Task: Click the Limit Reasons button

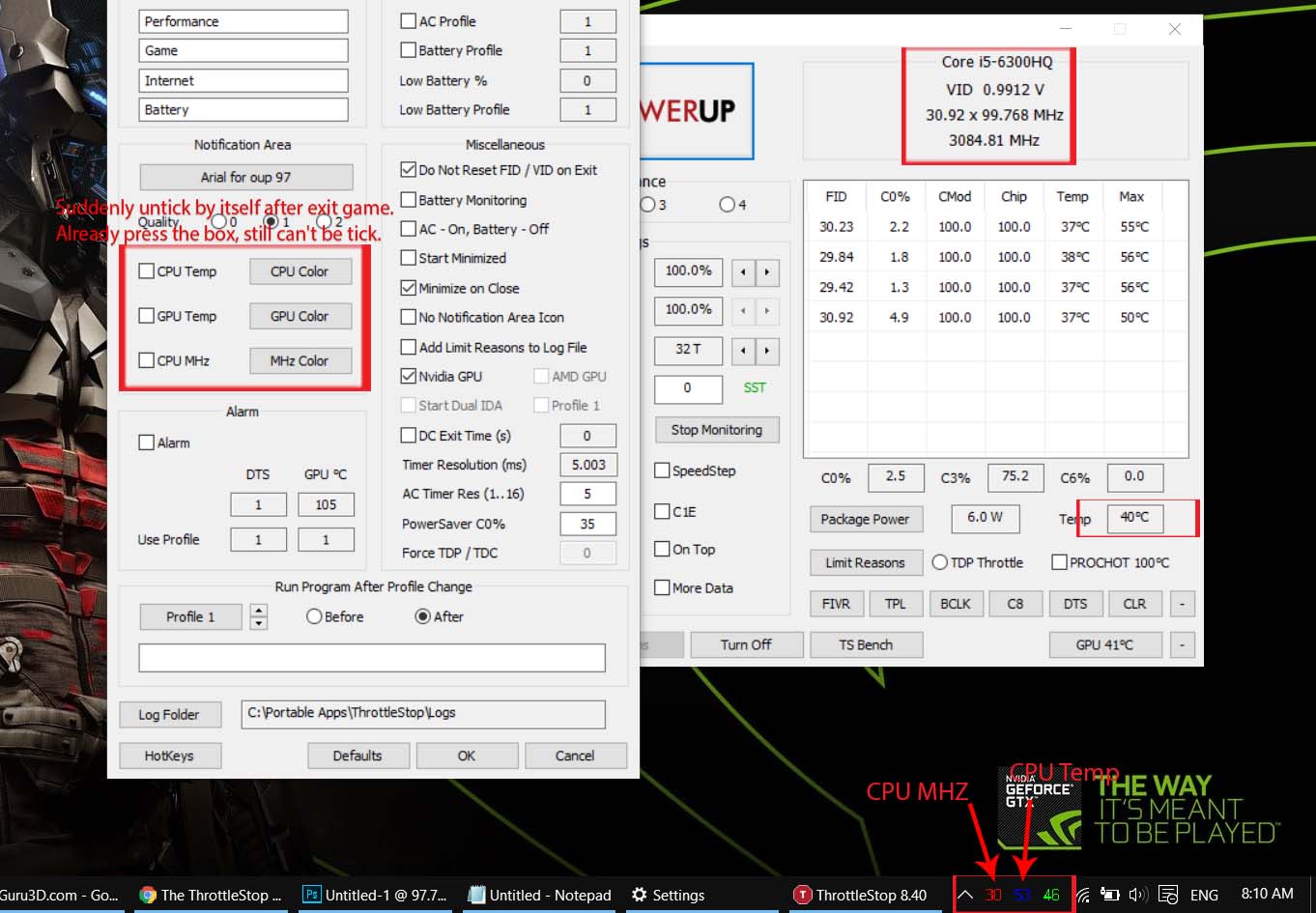Action: [x=866, y=562]
